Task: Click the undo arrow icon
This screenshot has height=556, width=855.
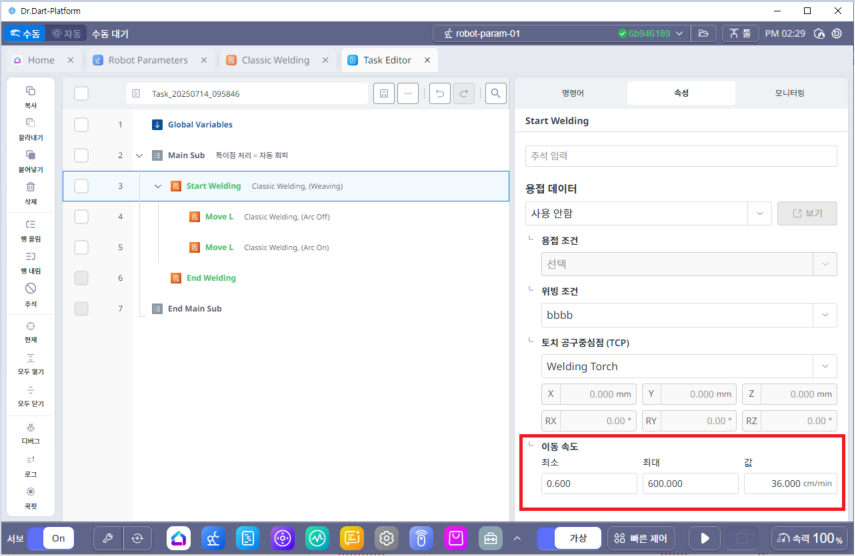Action: click(439, 93)
